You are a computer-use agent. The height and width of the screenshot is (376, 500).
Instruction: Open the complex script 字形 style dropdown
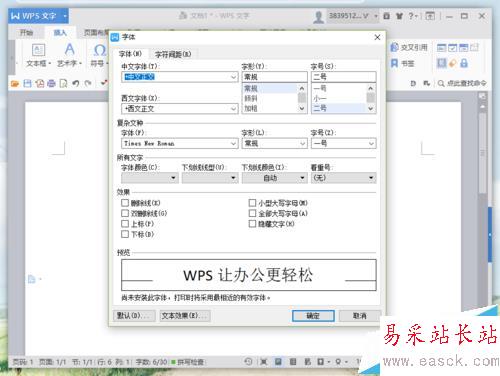click(302, 144)
